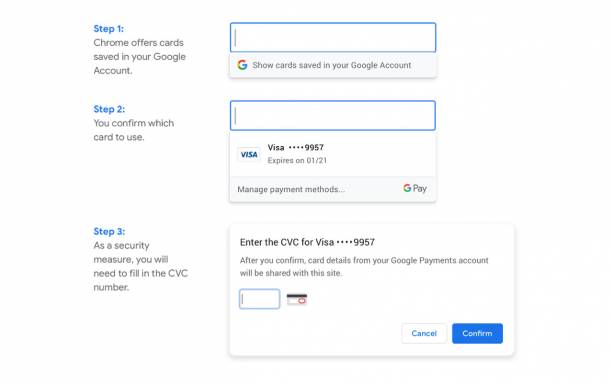Select Show cards saved in Google Account
Screen dimensions: 613x383
coord(333,65)
